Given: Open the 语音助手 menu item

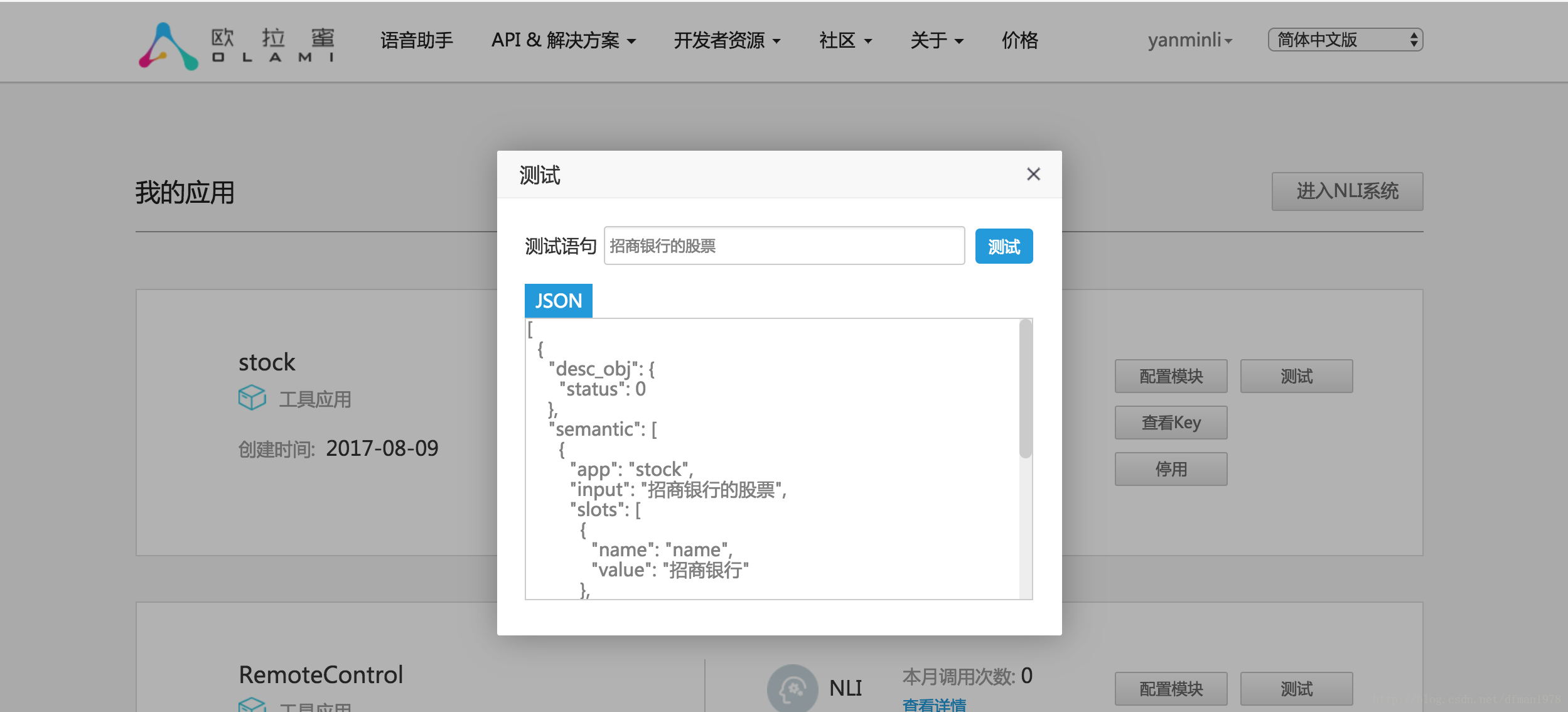Looking at the screenshot, I should (416, 40).
